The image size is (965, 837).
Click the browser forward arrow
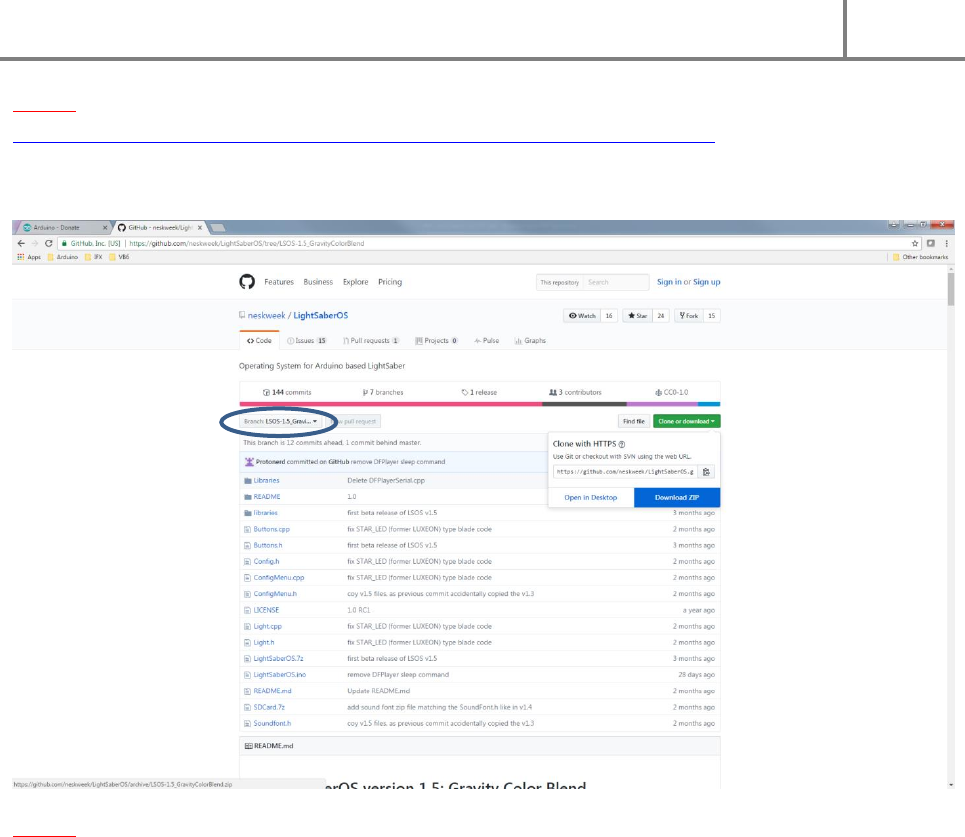coord(34,243)
